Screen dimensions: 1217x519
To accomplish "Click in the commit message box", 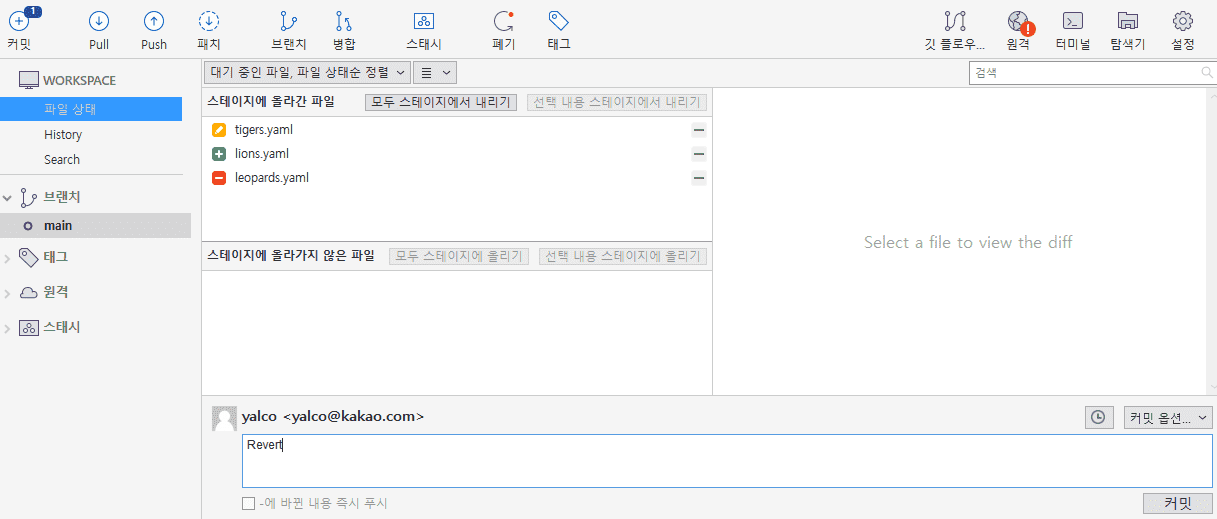I will point(727,461).
